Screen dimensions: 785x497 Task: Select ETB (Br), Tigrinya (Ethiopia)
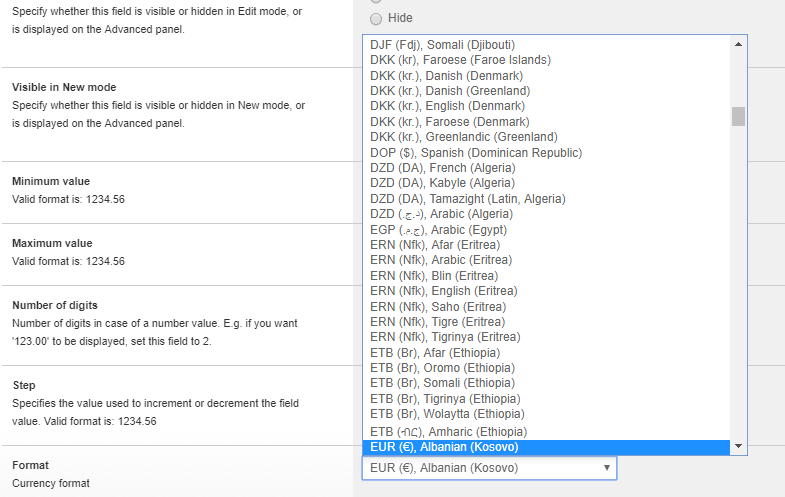[x=546, y=399]
